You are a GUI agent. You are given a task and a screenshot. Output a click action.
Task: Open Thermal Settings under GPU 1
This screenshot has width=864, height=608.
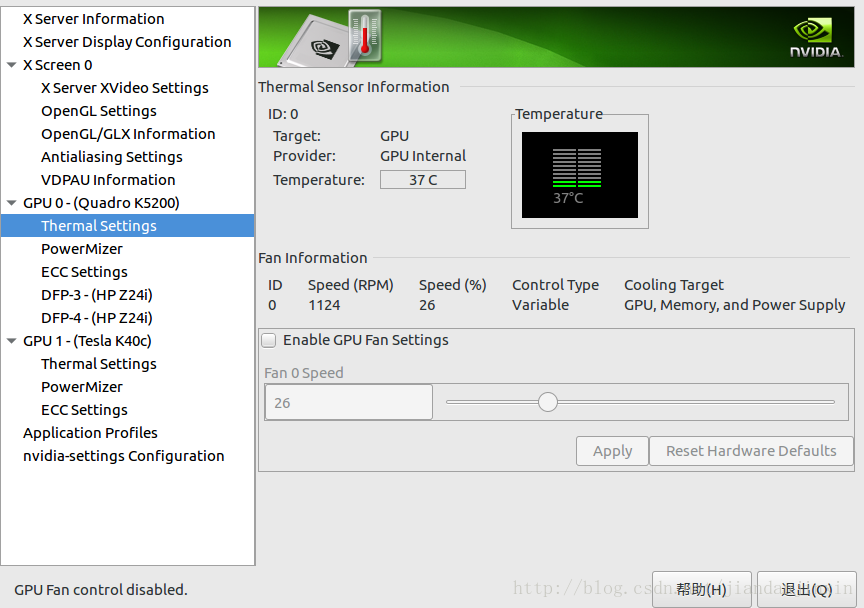[99, 364]
